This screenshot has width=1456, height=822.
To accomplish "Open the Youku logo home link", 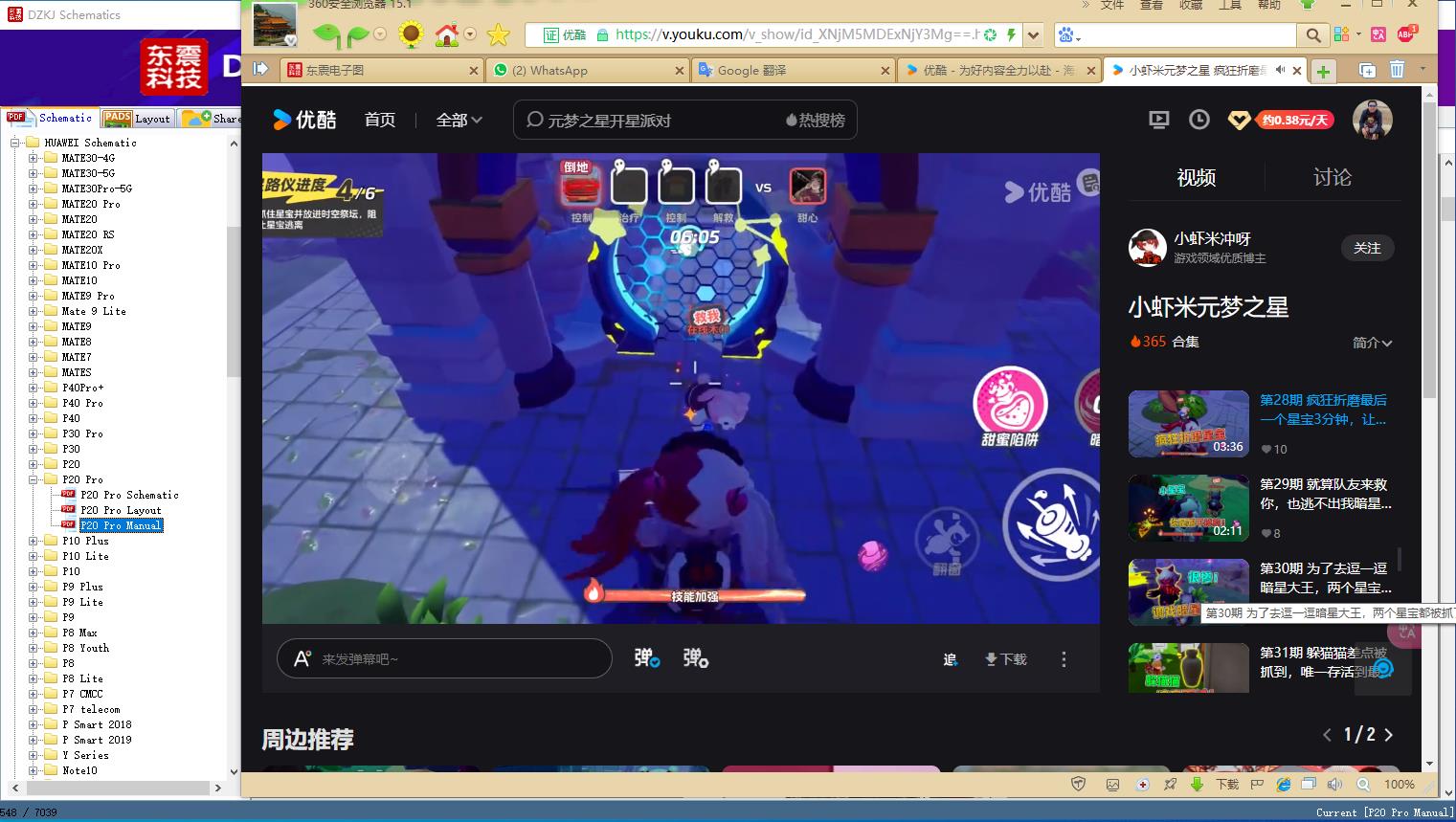I will 304,120.
